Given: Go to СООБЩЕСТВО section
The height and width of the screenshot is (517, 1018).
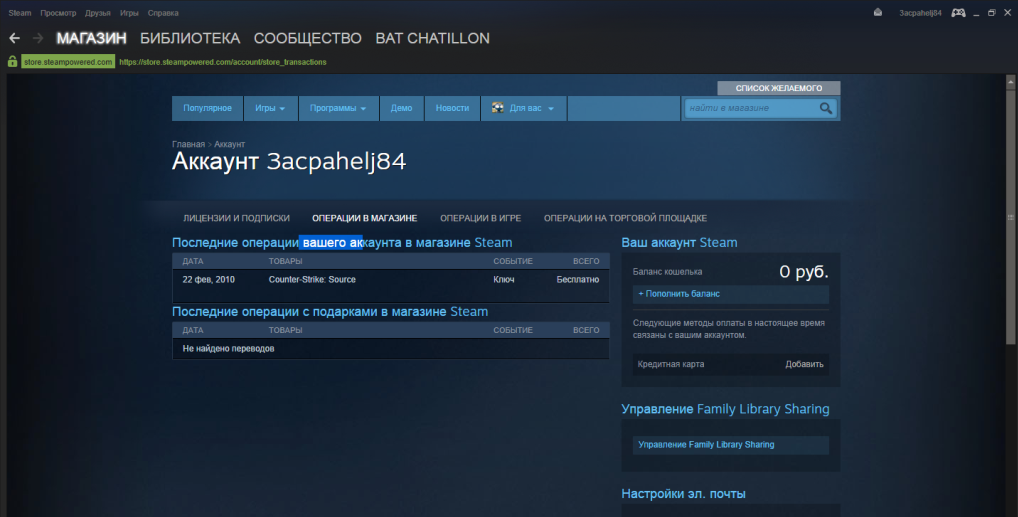Looking at the screenshot, I should click(308, 38).
